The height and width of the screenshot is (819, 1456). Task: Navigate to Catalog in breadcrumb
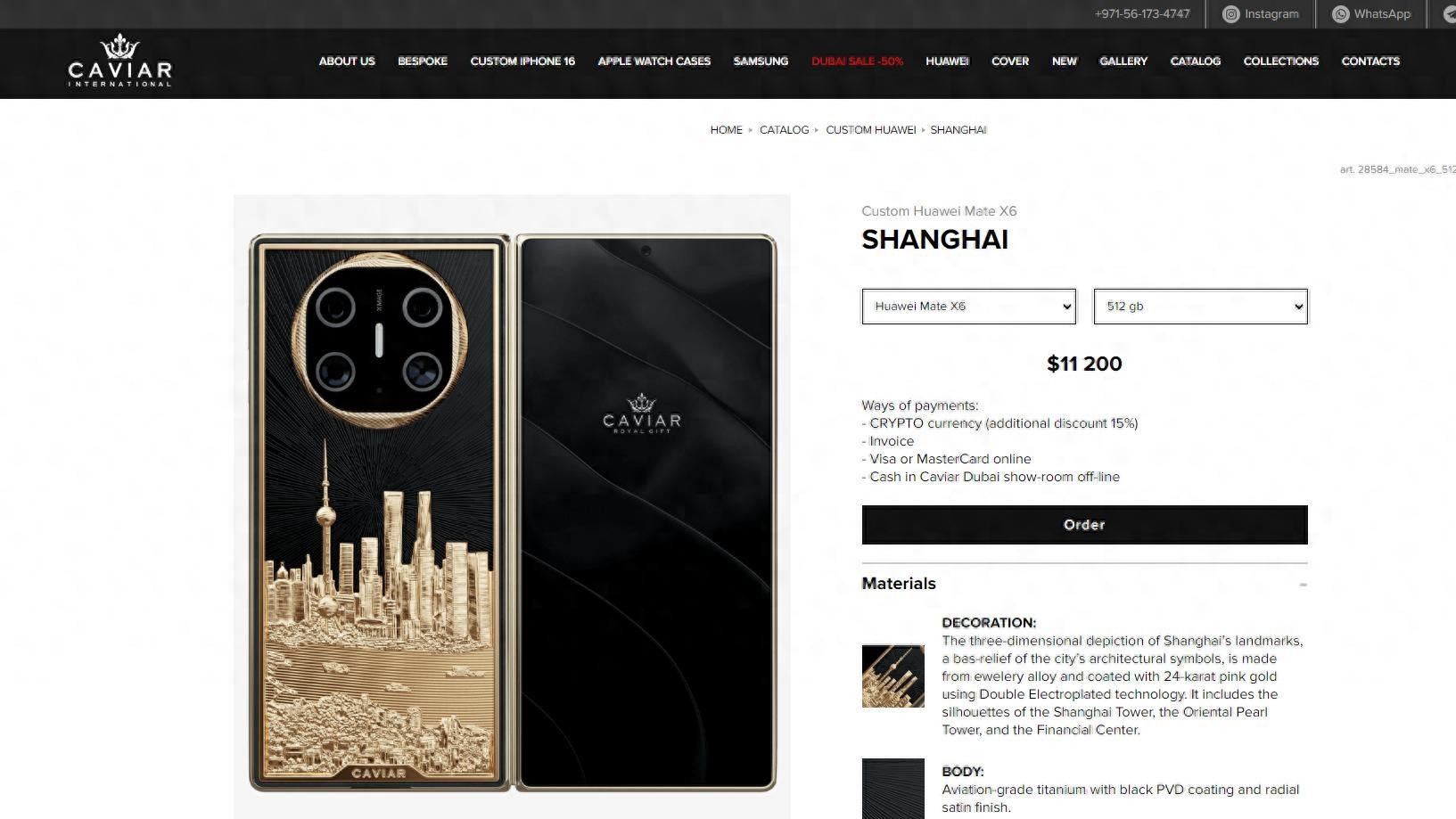coord(784,130)
